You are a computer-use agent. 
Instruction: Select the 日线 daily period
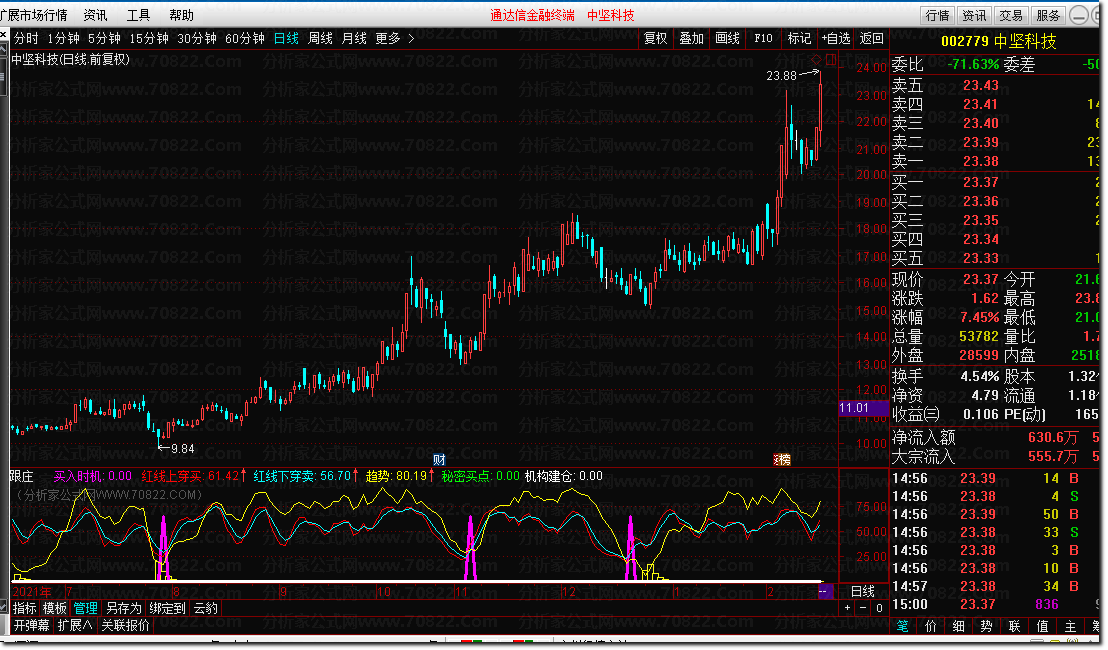pyautogui.click(x=286, y=38)
